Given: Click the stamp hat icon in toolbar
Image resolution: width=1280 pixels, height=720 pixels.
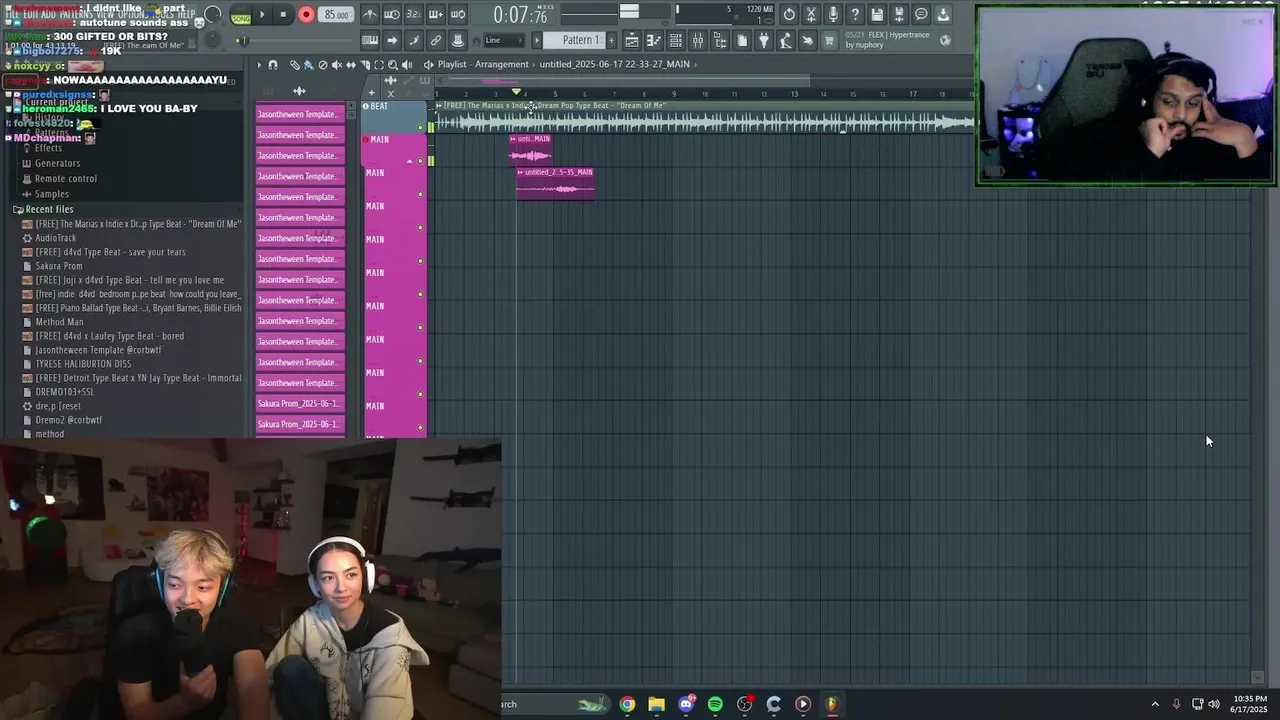Looking at the screenshot, I should 458,41.
